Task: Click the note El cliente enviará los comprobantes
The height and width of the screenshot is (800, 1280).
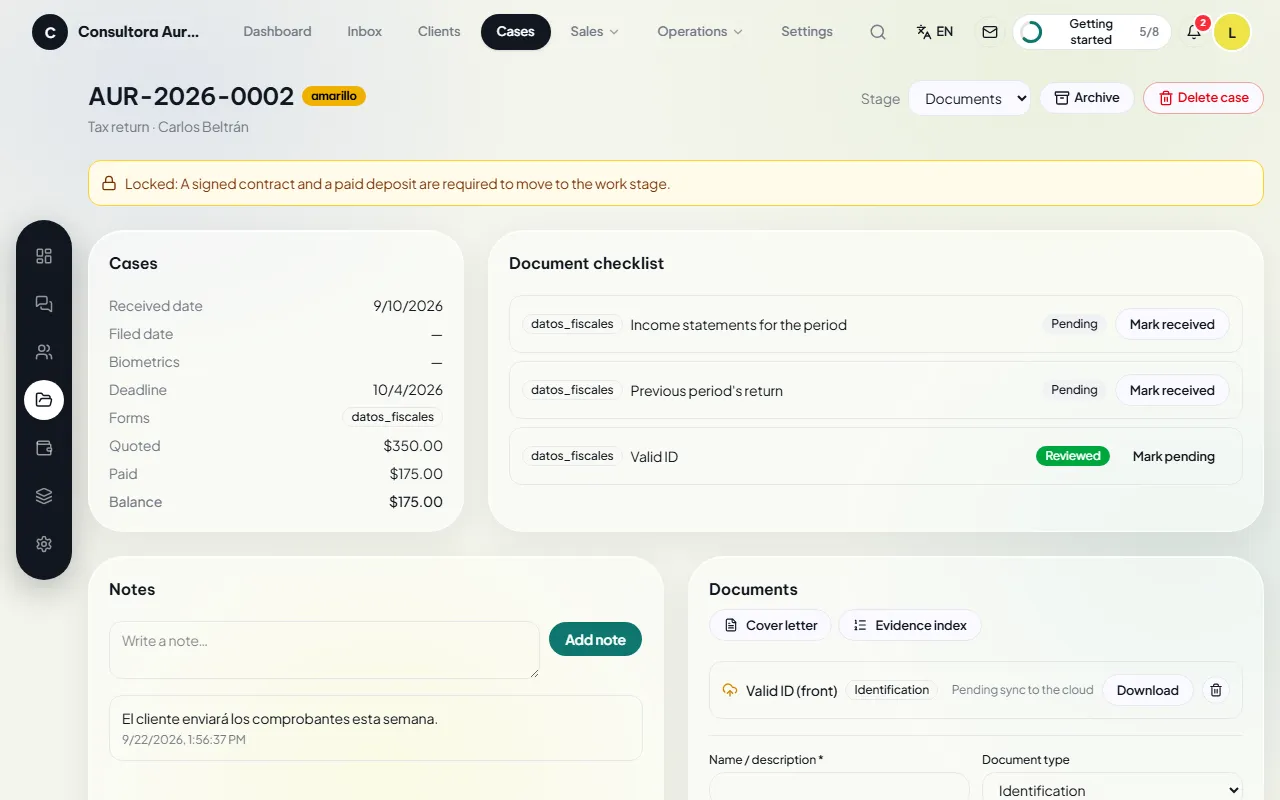Action: 280,719
